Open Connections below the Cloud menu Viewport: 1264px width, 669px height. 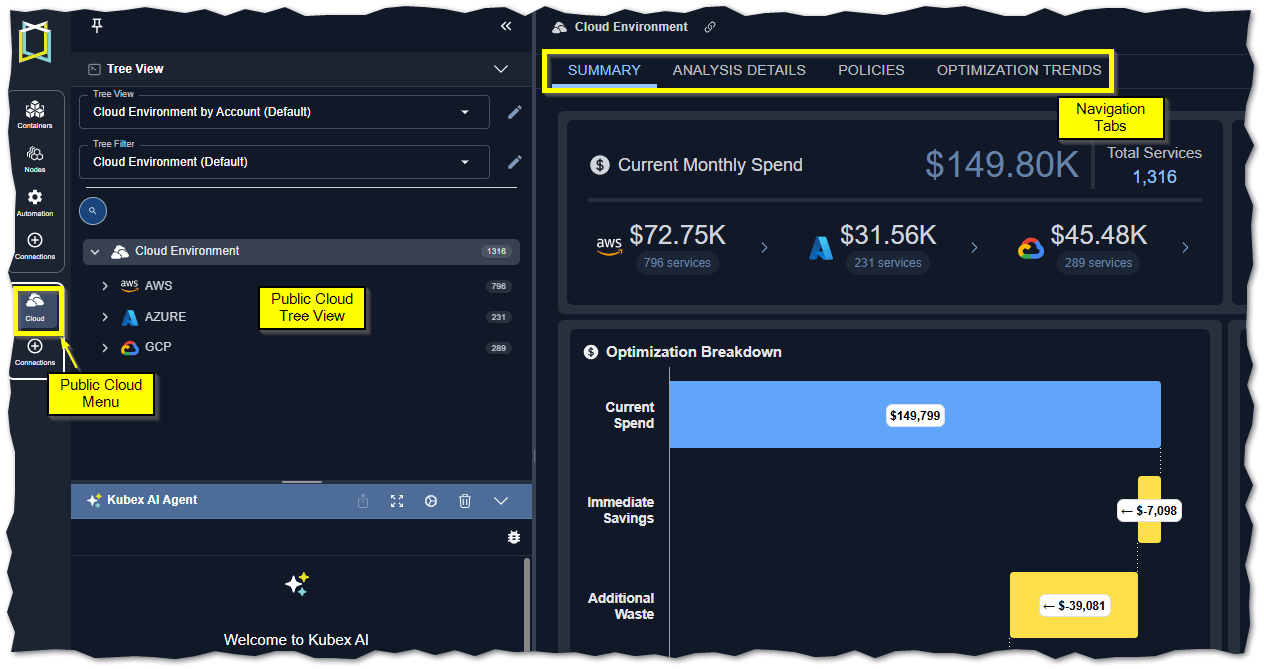35,352
